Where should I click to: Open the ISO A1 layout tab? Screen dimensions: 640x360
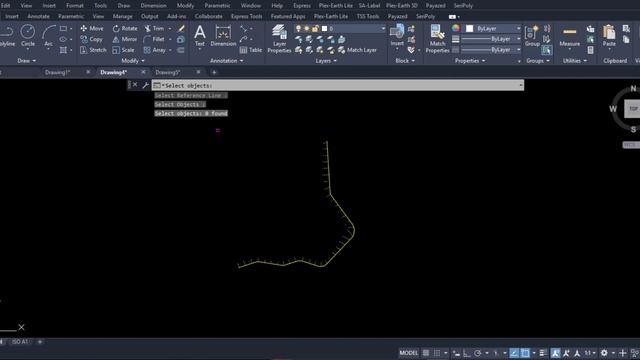[20, 342]
